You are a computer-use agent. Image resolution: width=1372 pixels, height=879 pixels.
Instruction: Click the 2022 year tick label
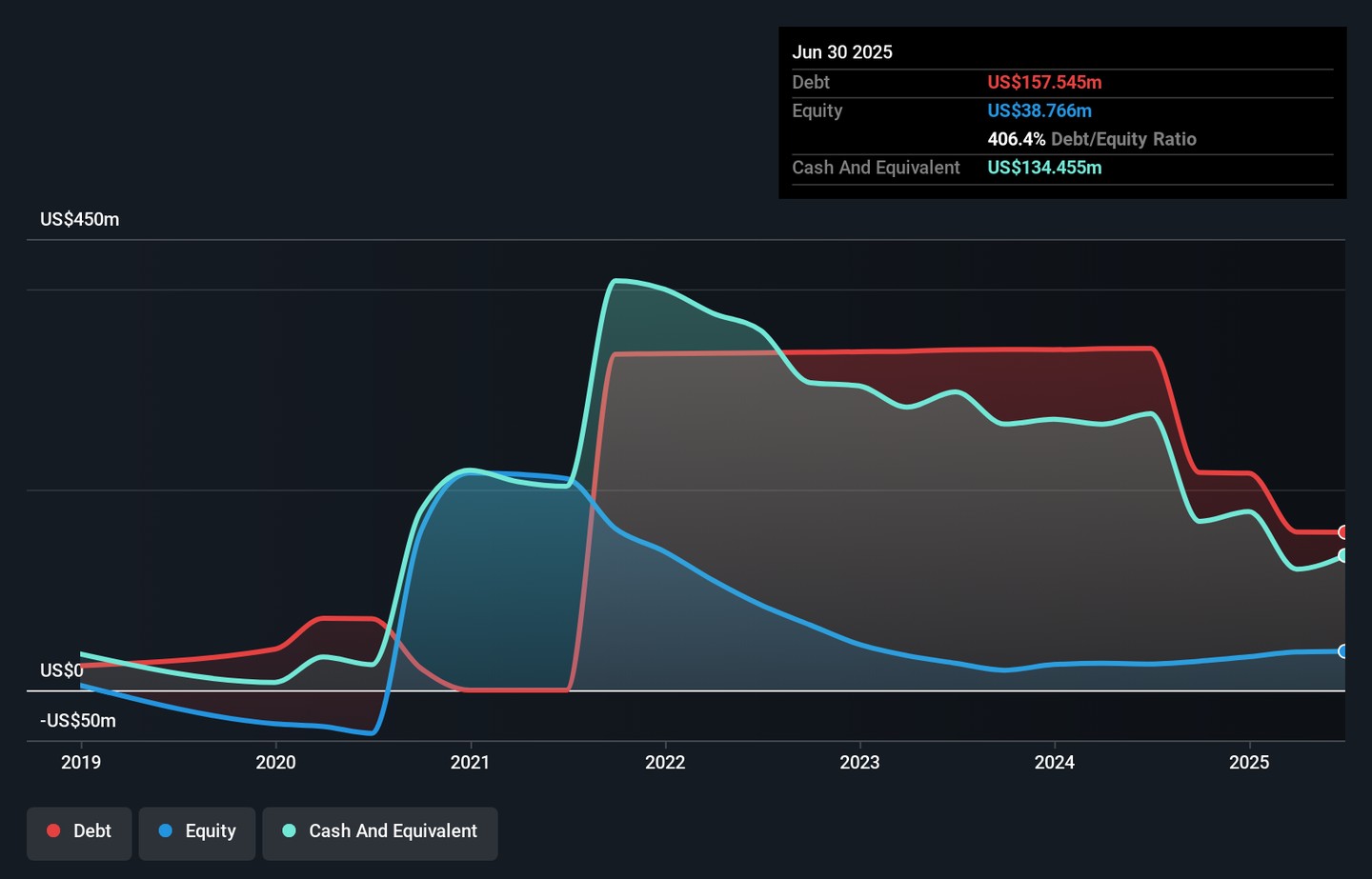665,762
